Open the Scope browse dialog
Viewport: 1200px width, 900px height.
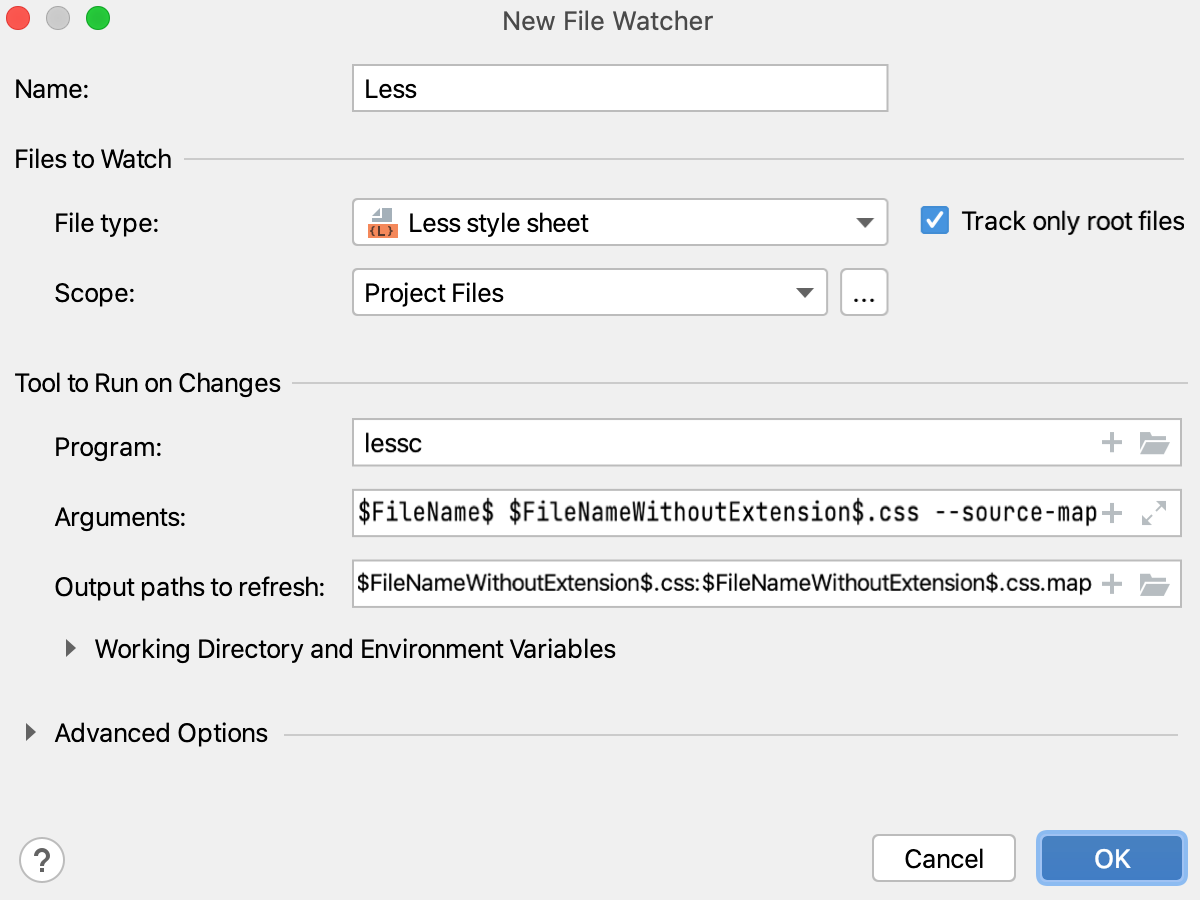tap(864, 292)
